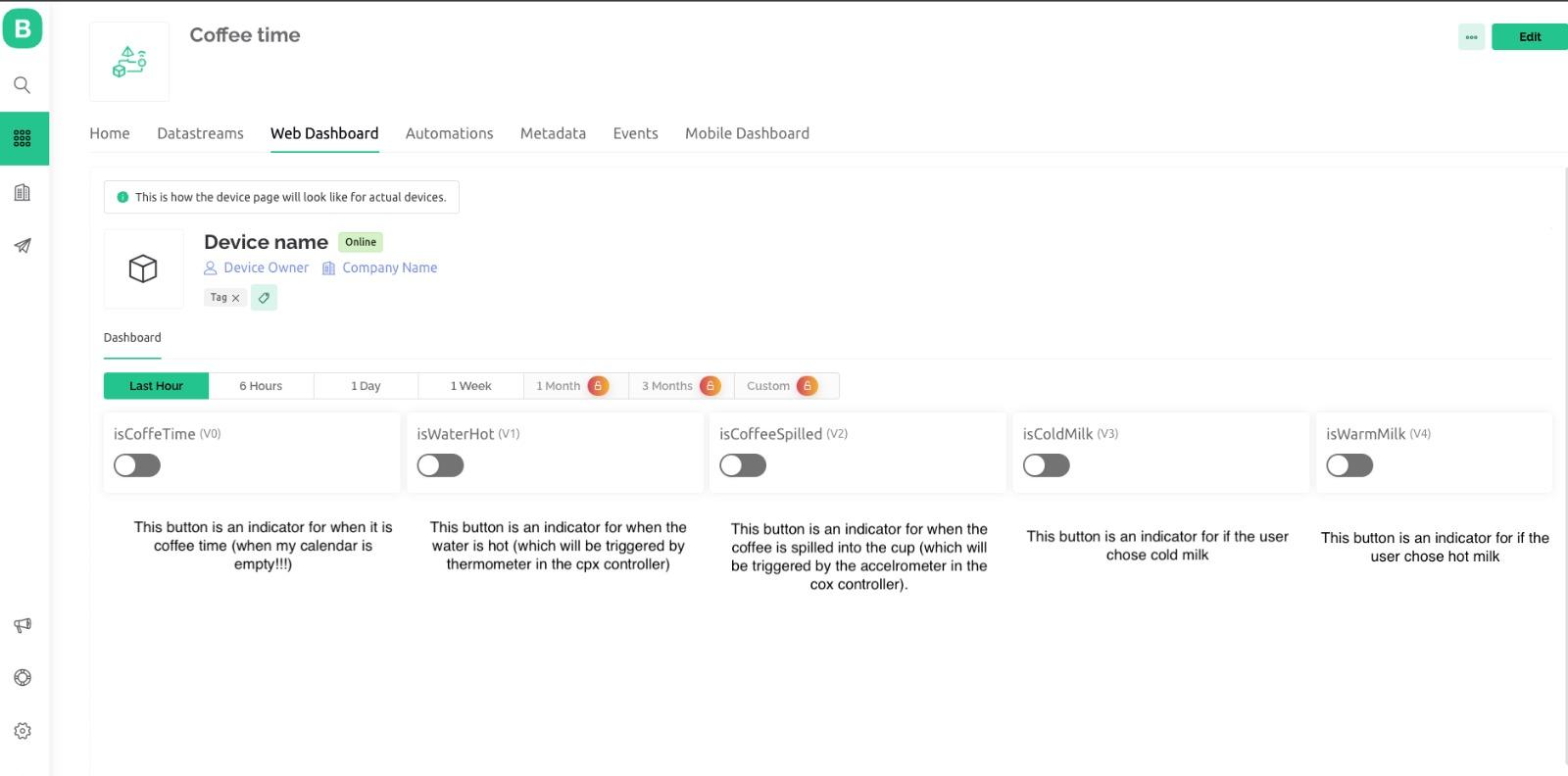
Task: Click the device cube thumbnail
Action: (143, 268)
